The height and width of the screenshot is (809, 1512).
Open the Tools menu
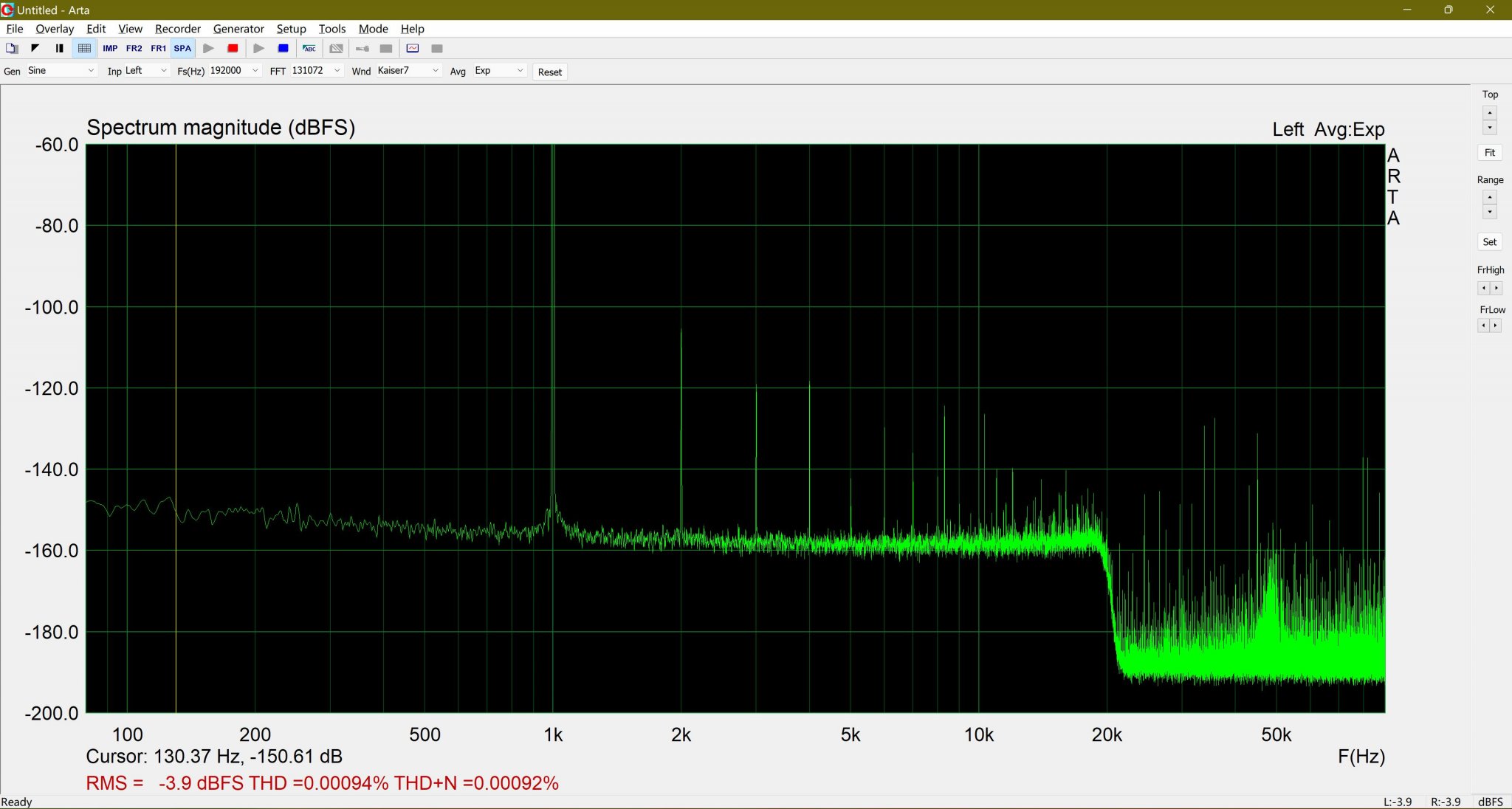pos(332,29)
